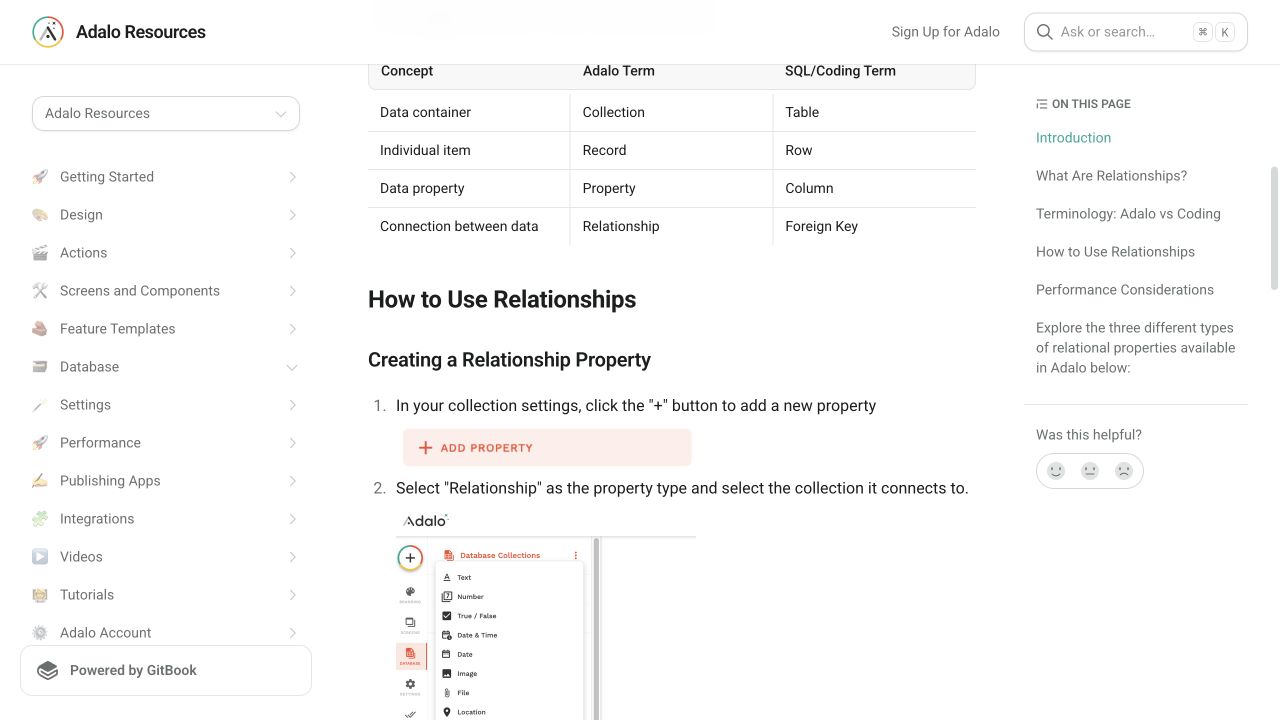Click Powered by GitBook button
This screenshot has width=1280, height=720.
166,671
